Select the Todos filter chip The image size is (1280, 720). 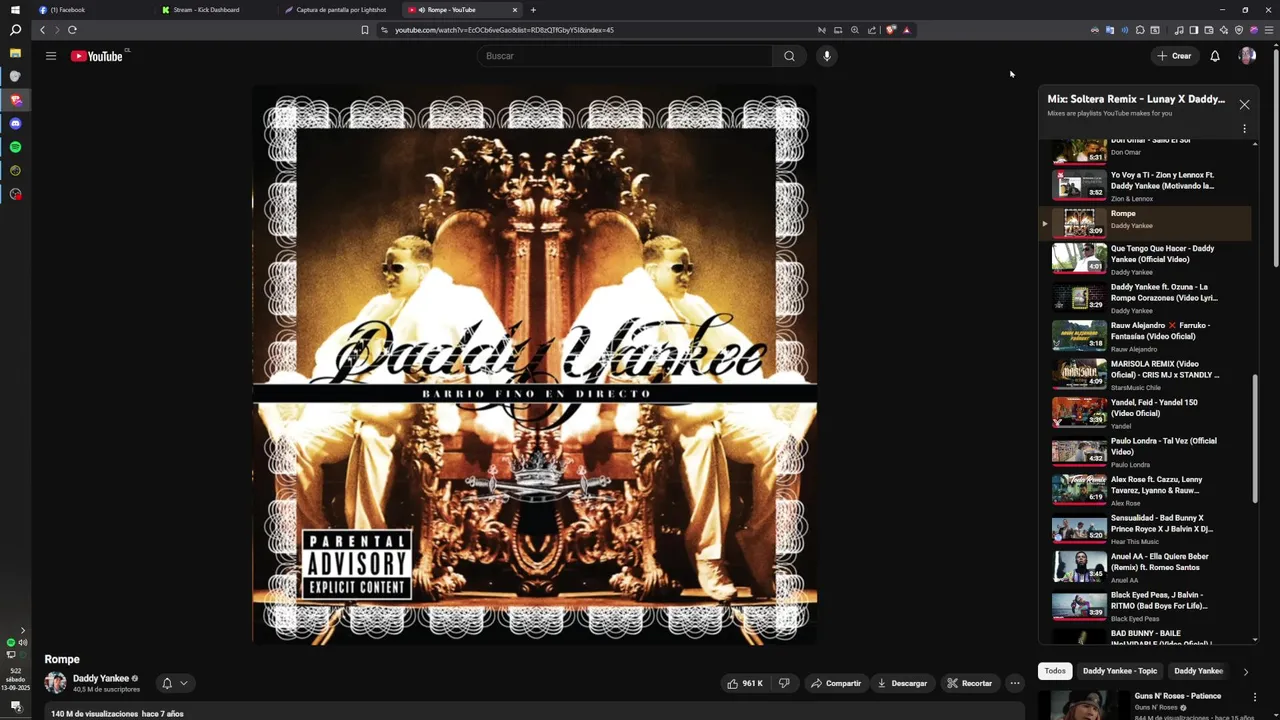(x=1055, y=671)
